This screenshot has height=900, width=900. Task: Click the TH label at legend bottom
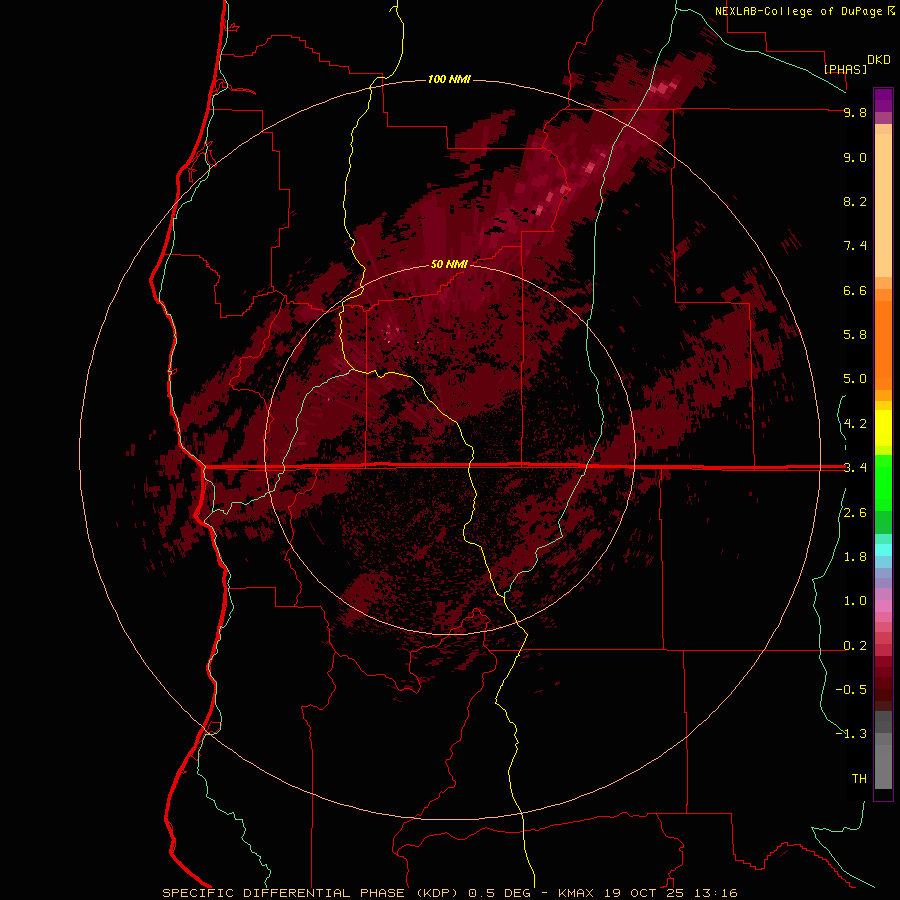tap(859, 779)
